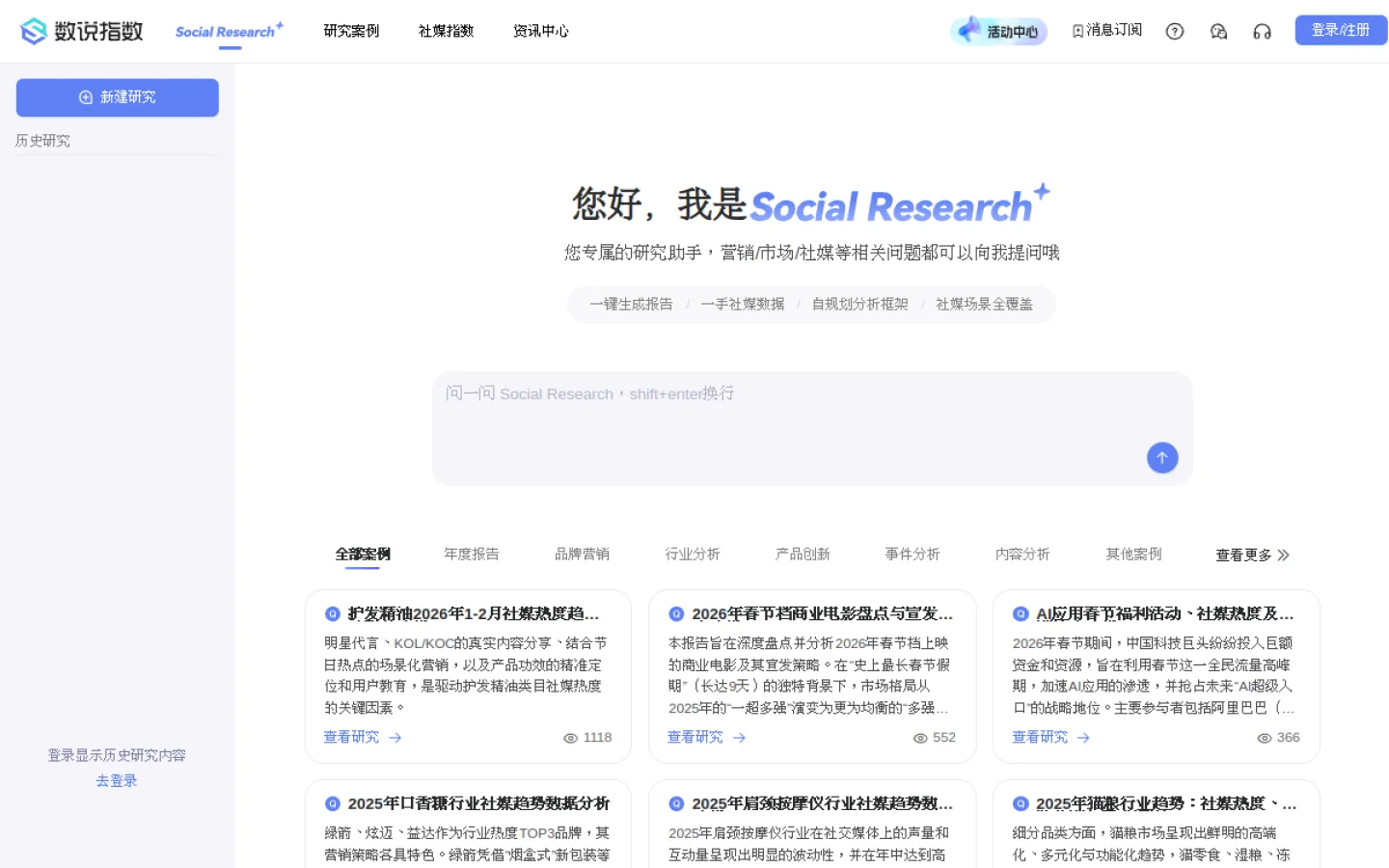Open the 2026年春节档商业电影盘点 card title
Viewport: 1389px width, 868px height.
click(x=823, y=613)
